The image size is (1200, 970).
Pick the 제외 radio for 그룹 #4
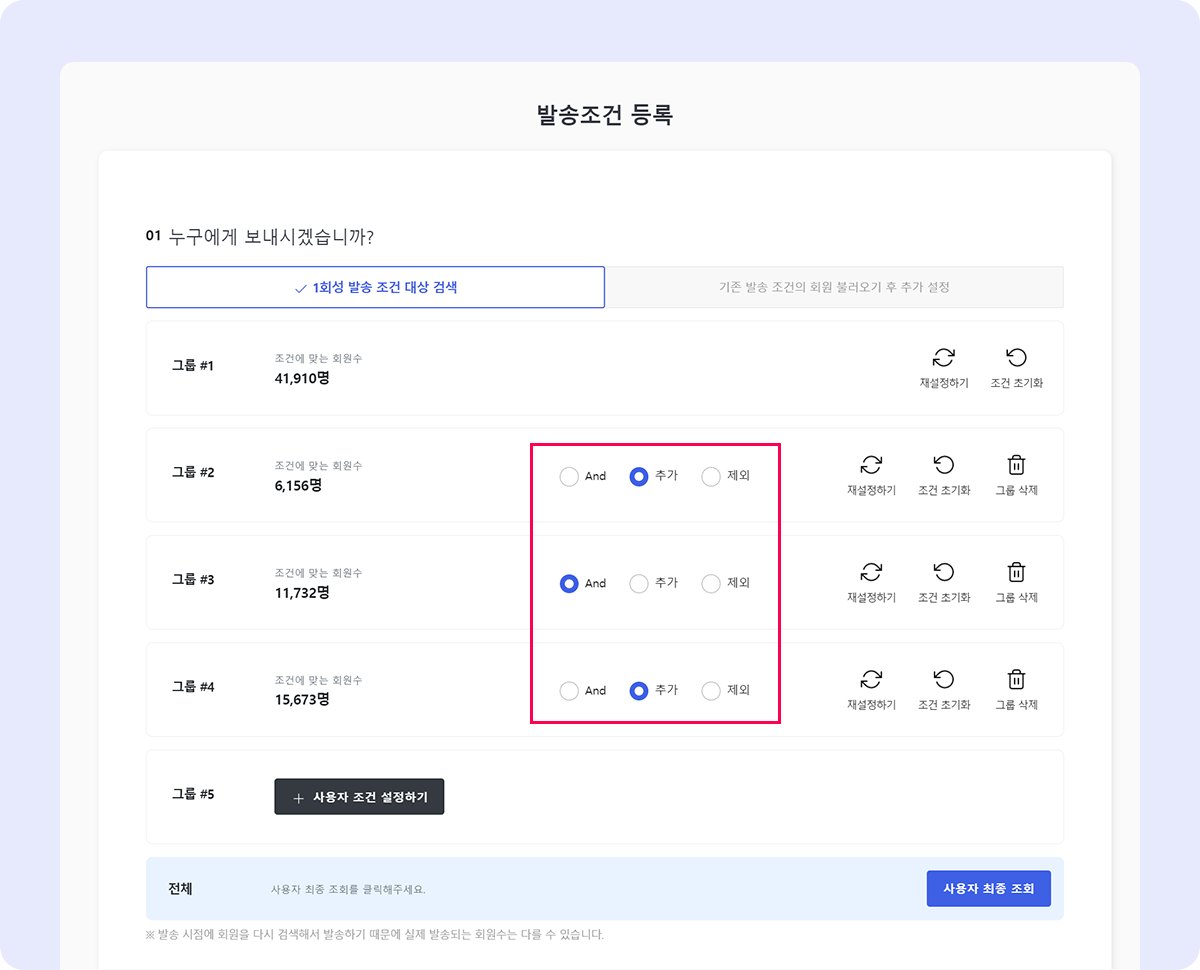coord(711,690)
